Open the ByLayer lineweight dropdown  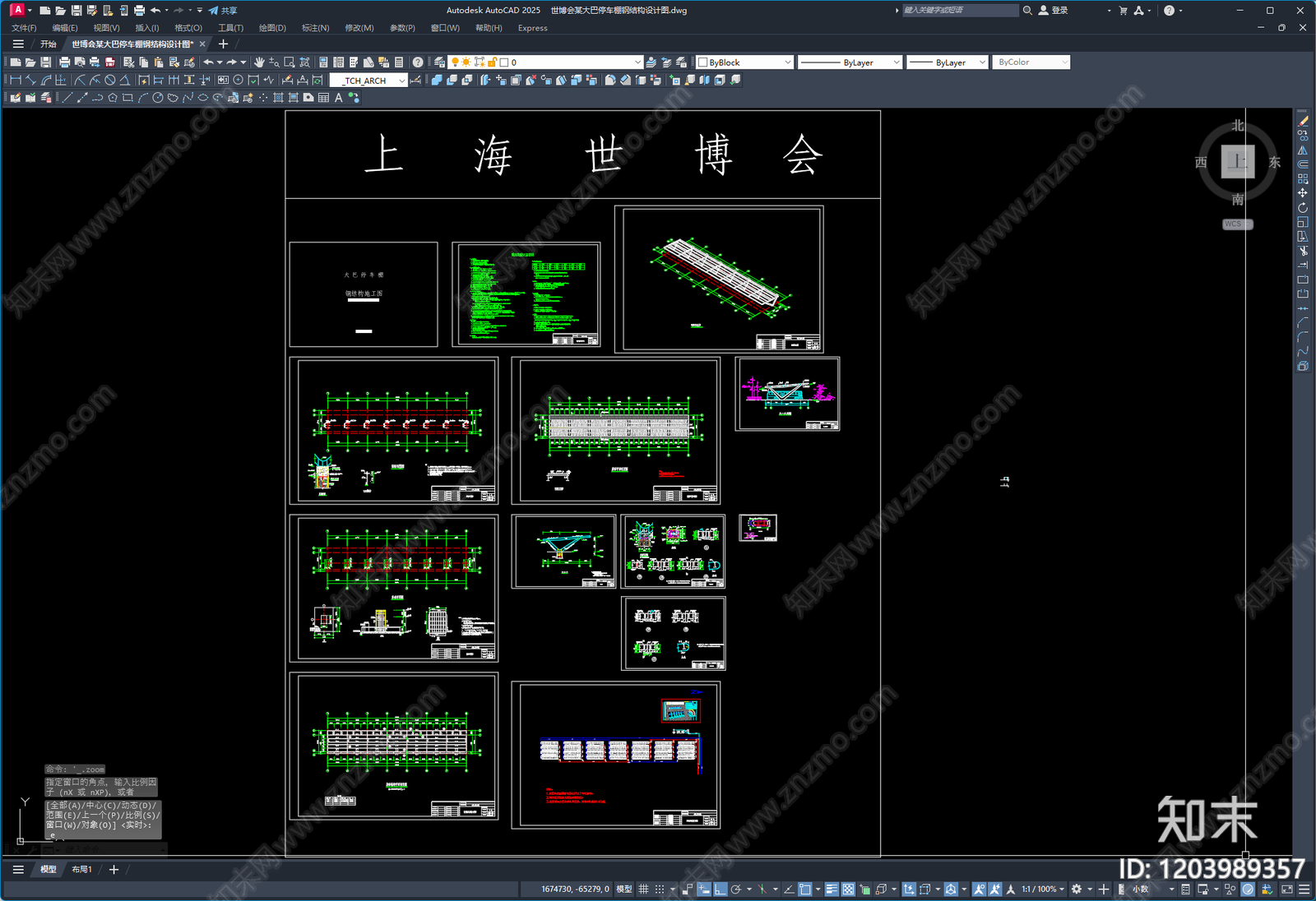pyautogui.click(x=947, y=62)
